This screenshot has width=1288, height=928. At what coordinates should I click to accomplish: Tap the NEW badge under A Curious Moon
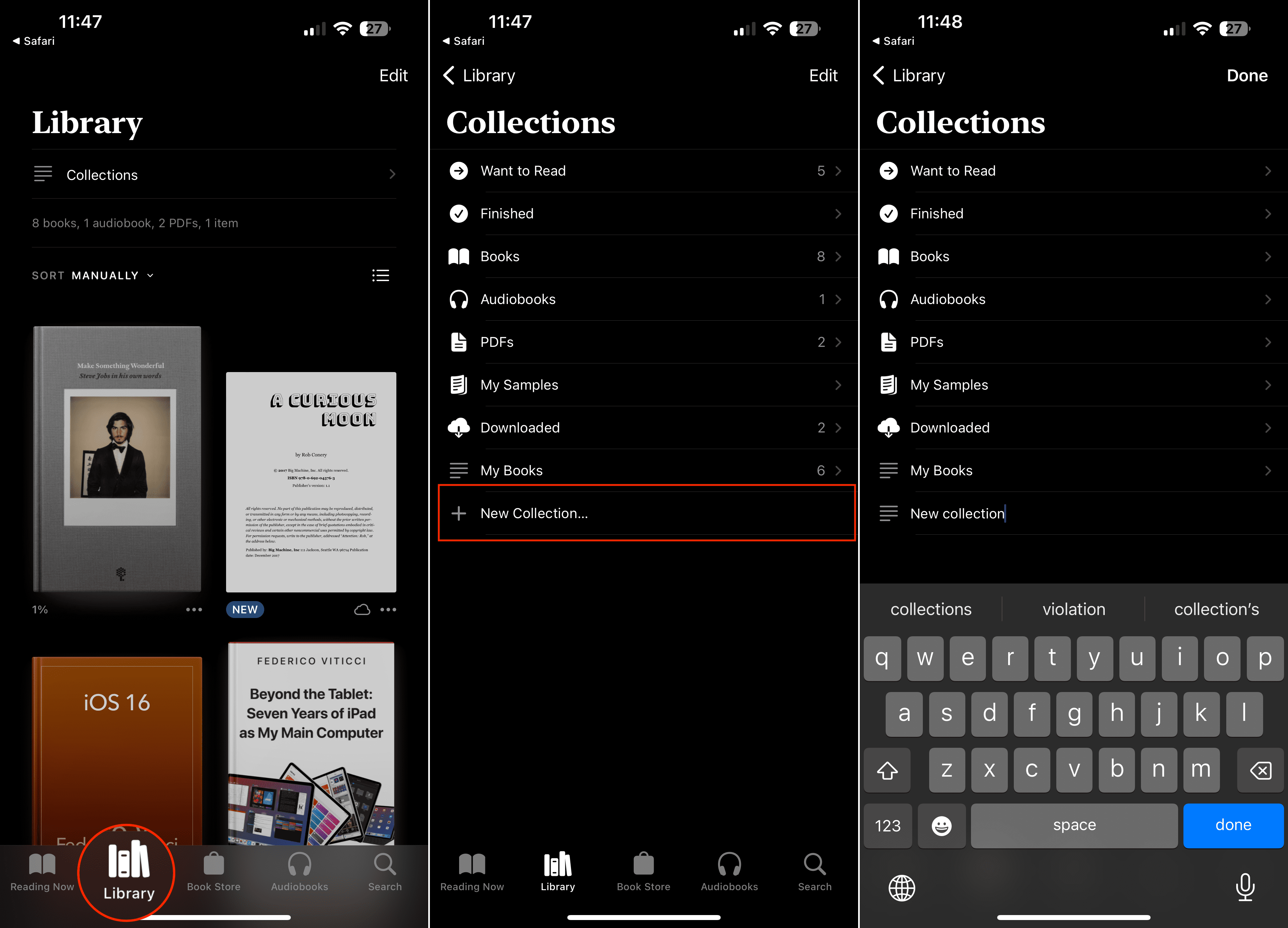(x=245, y=609)
